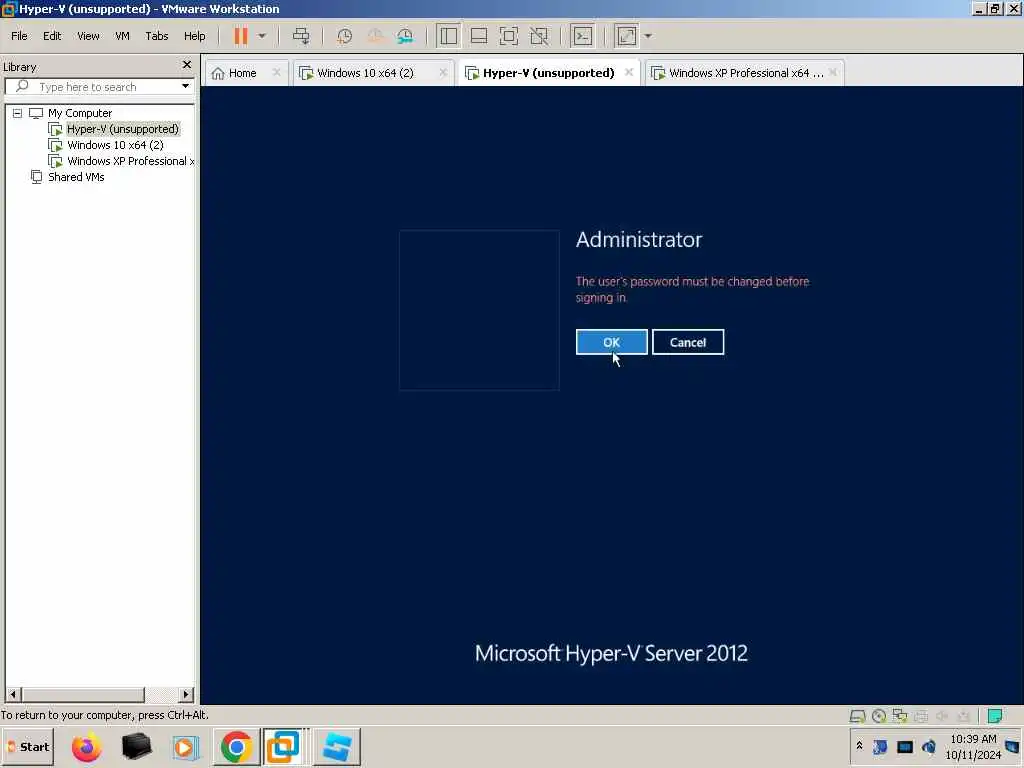Close the Windows 10 x64 (2) tab
The image size is (1024, 768).
443,72
